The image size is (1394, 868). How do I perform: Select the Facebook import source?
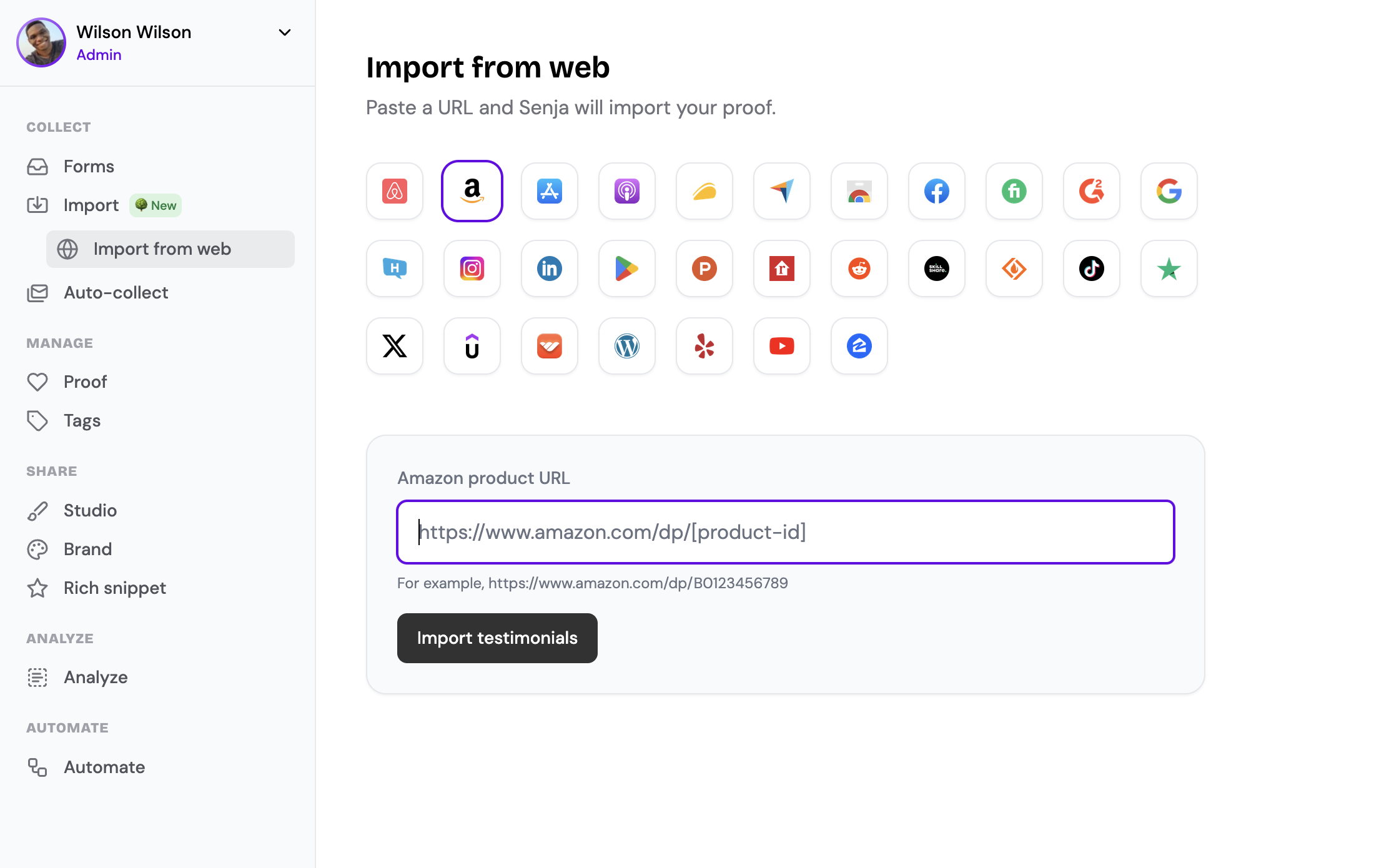click(937, 191)
